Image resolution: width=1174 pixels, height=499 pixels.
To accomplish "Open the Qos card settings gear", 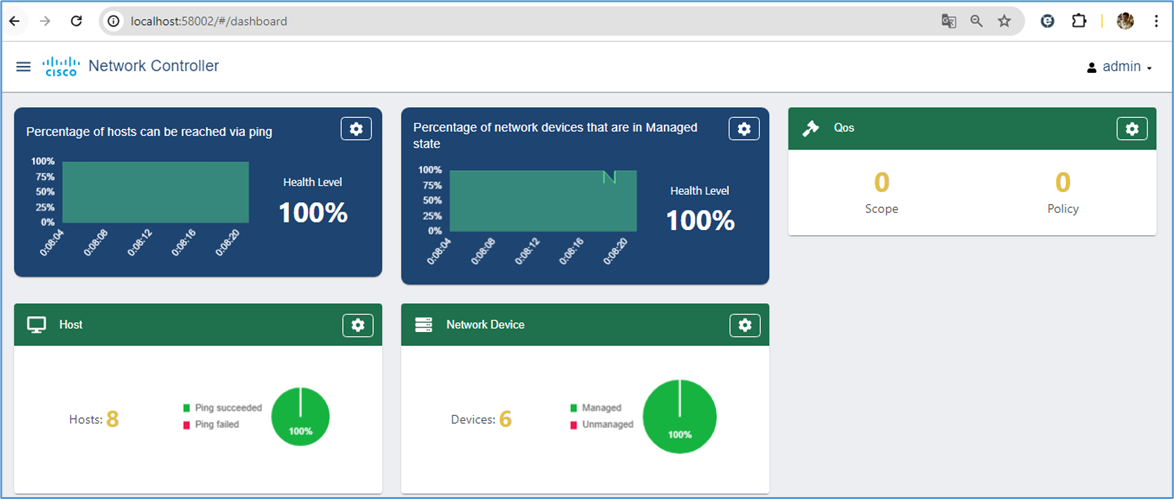I will [1131, 129].
